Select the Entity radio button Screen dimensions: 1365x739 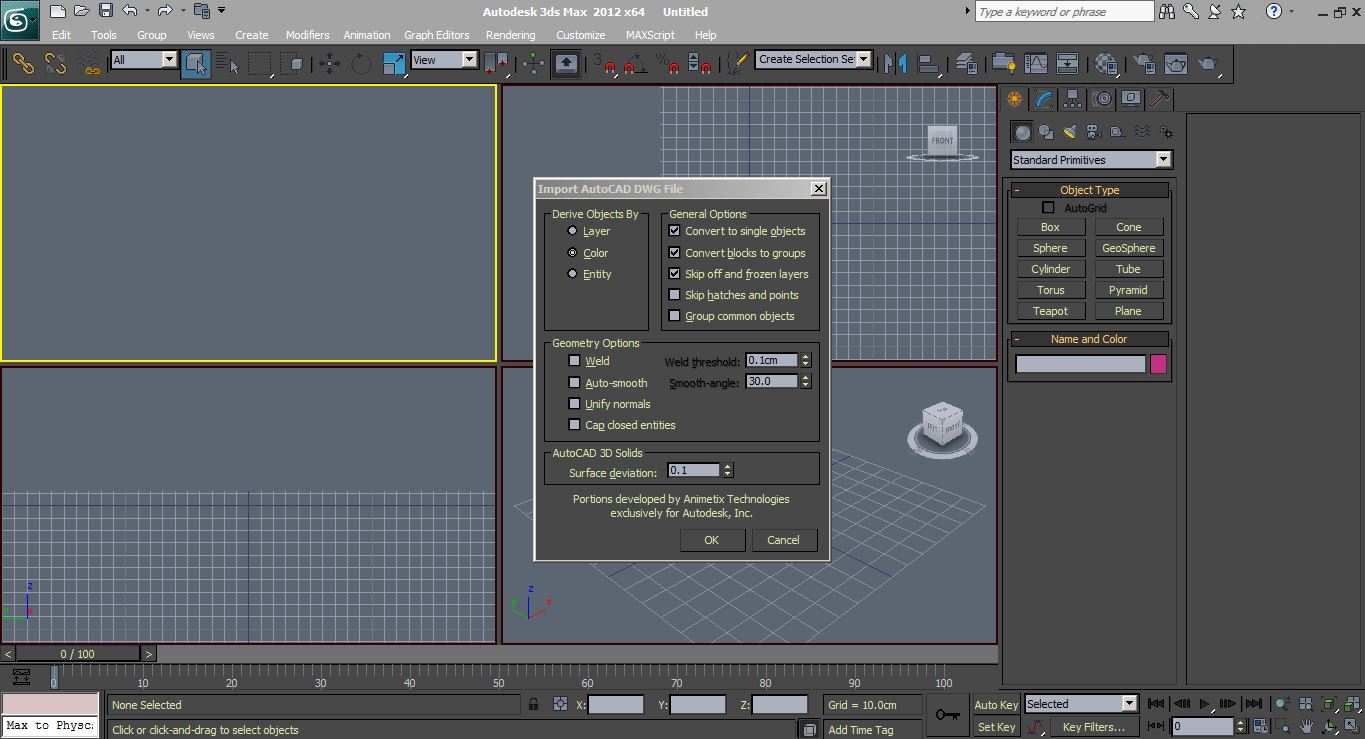(572, 274)
